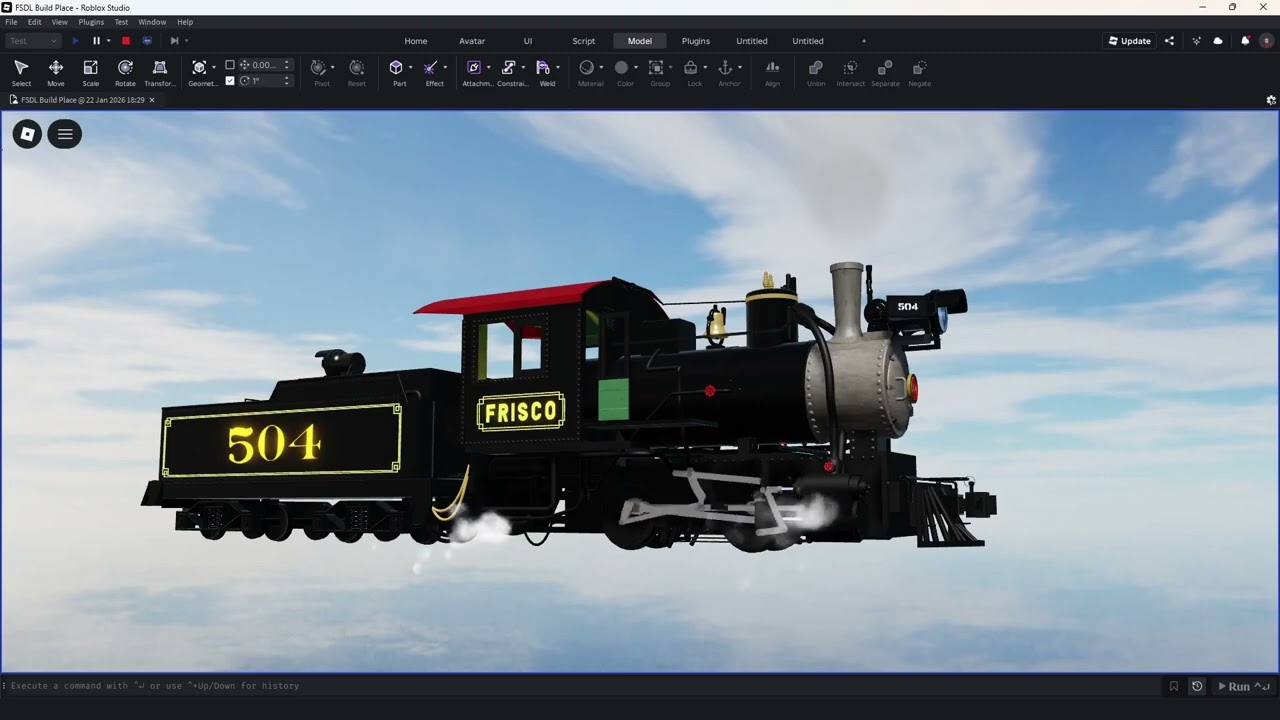Expand the pause options arrow
Viewport: 1280px width, 720px height.
(x=108, y=41)
